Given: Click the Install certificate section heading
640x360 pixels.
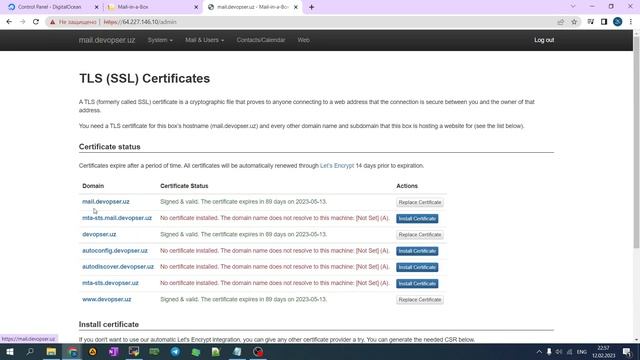Looking at the screenshot, I should coord(109,324).
